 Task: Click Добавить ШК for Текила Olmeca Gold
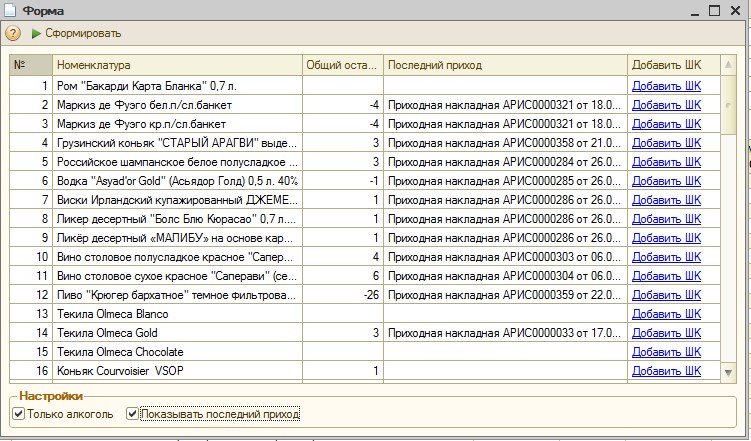pyautogui.click(x=666, y=333)
